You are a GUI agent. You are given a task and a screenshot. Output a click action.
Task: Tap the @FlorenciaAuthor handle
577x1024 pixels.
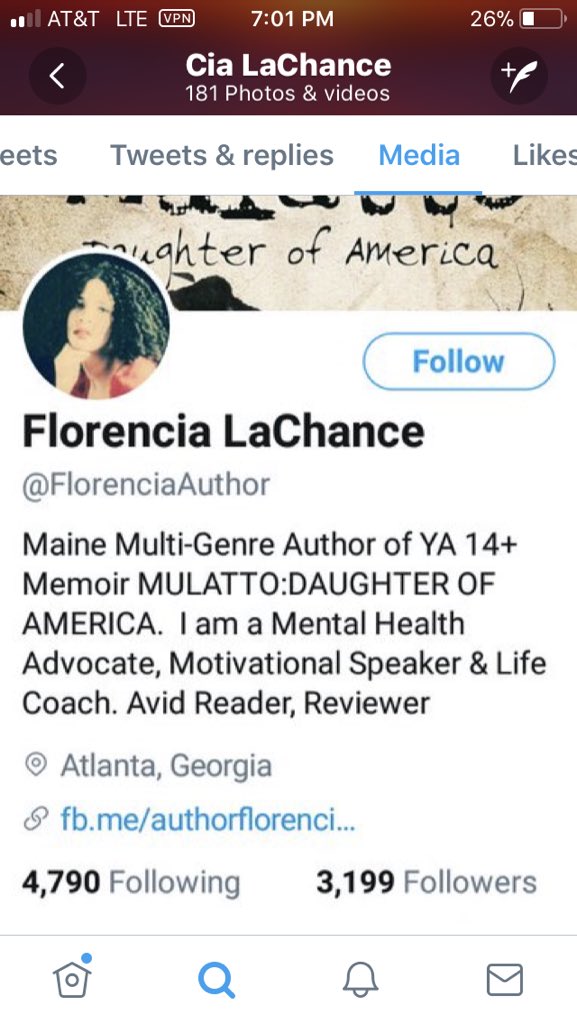pos(146,485)
